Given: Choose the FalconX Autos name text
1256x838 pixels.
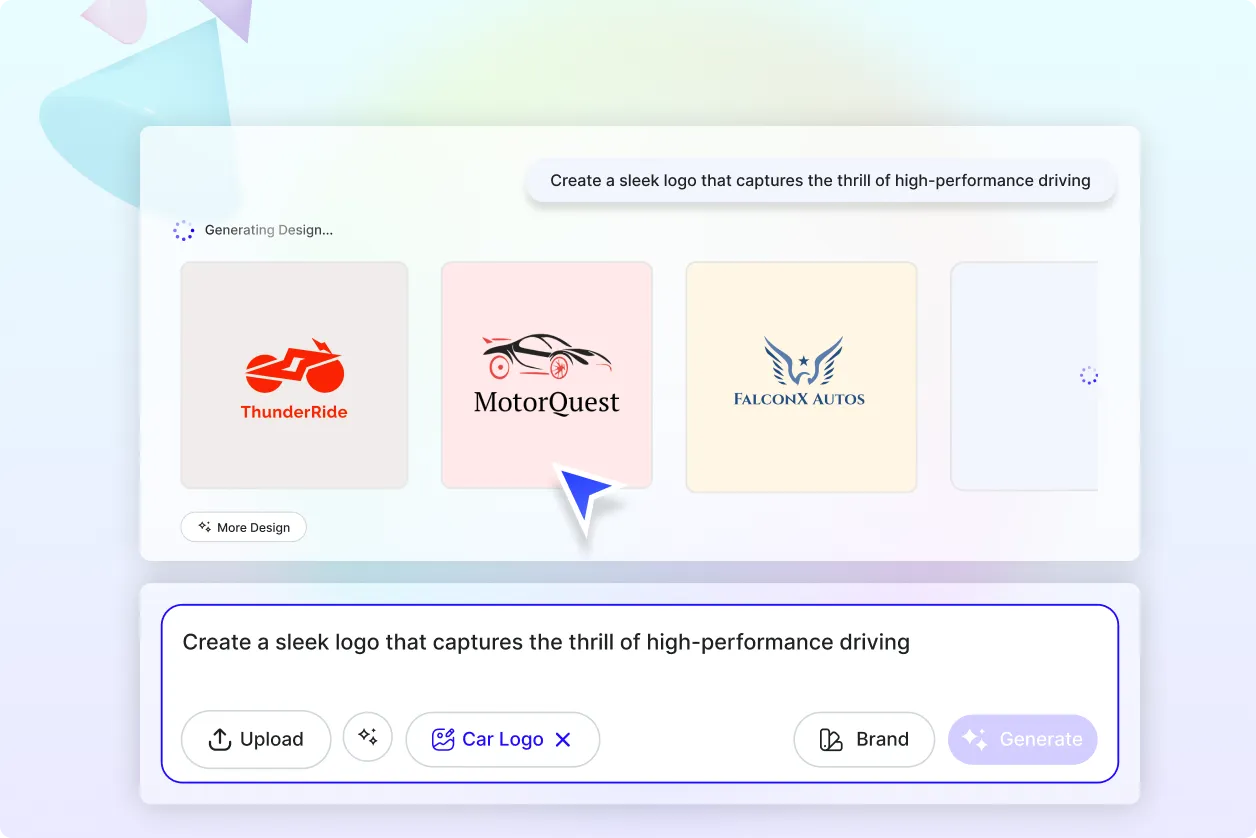Looking at the screenshot, I should tap(799, 399).
